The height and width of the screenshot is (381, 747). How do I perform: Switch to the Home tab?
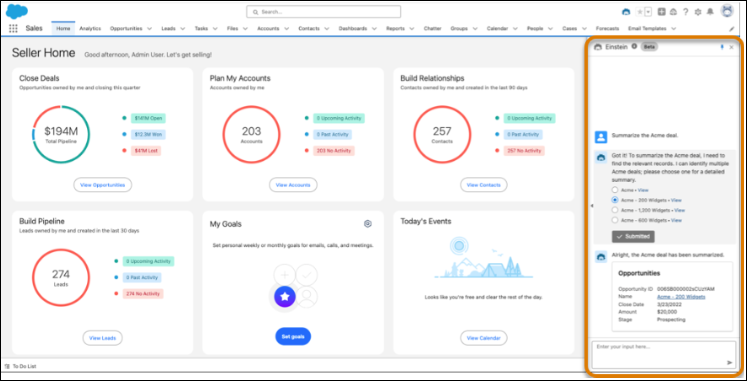coord(63,29)
